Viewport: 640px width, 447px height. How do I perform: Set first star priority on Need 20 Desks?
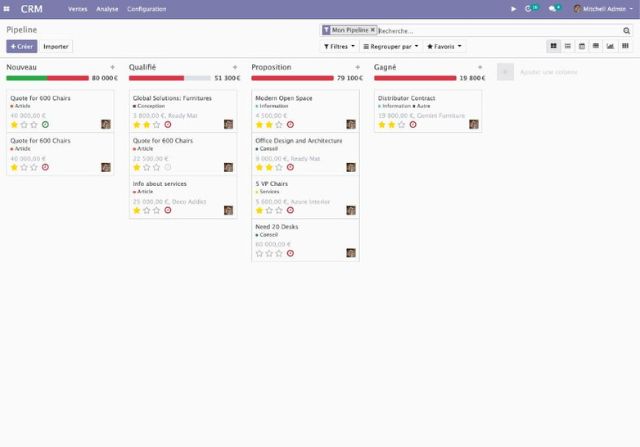259,254
